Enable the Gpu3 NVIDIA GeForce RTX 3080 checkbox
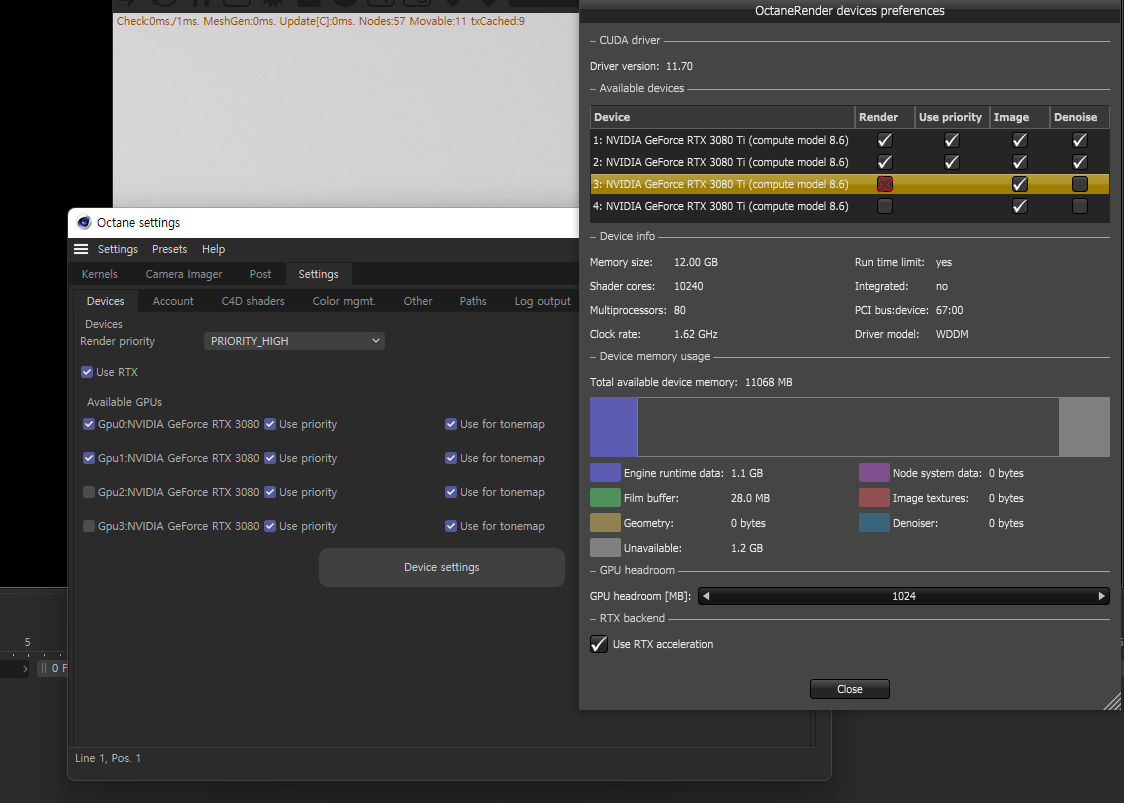The width and height of the screenshot is (1124, 803). [89, 526]
